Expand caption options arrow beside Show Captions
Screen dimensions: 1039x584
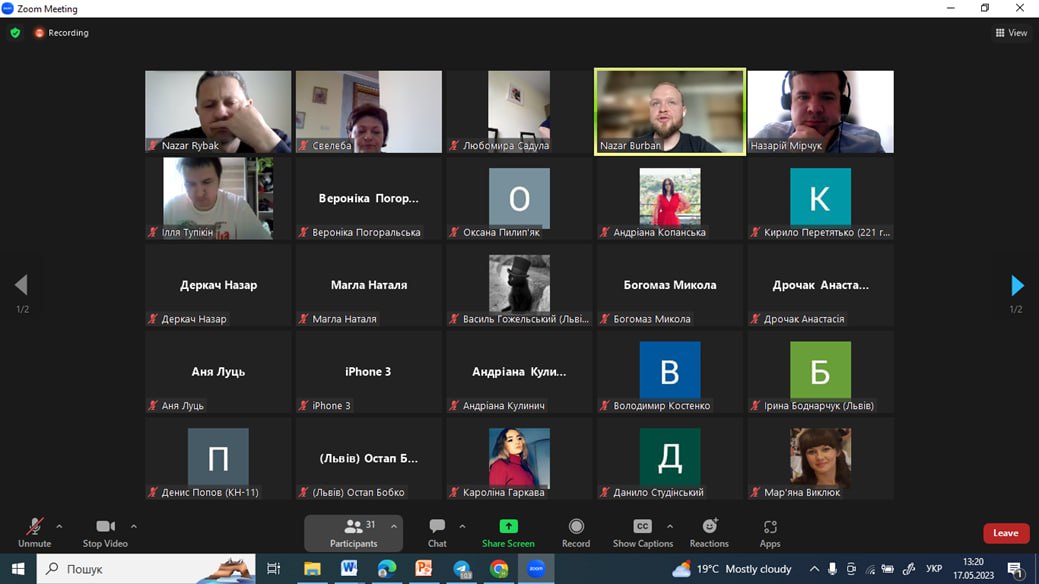click(x=670, y=526)
